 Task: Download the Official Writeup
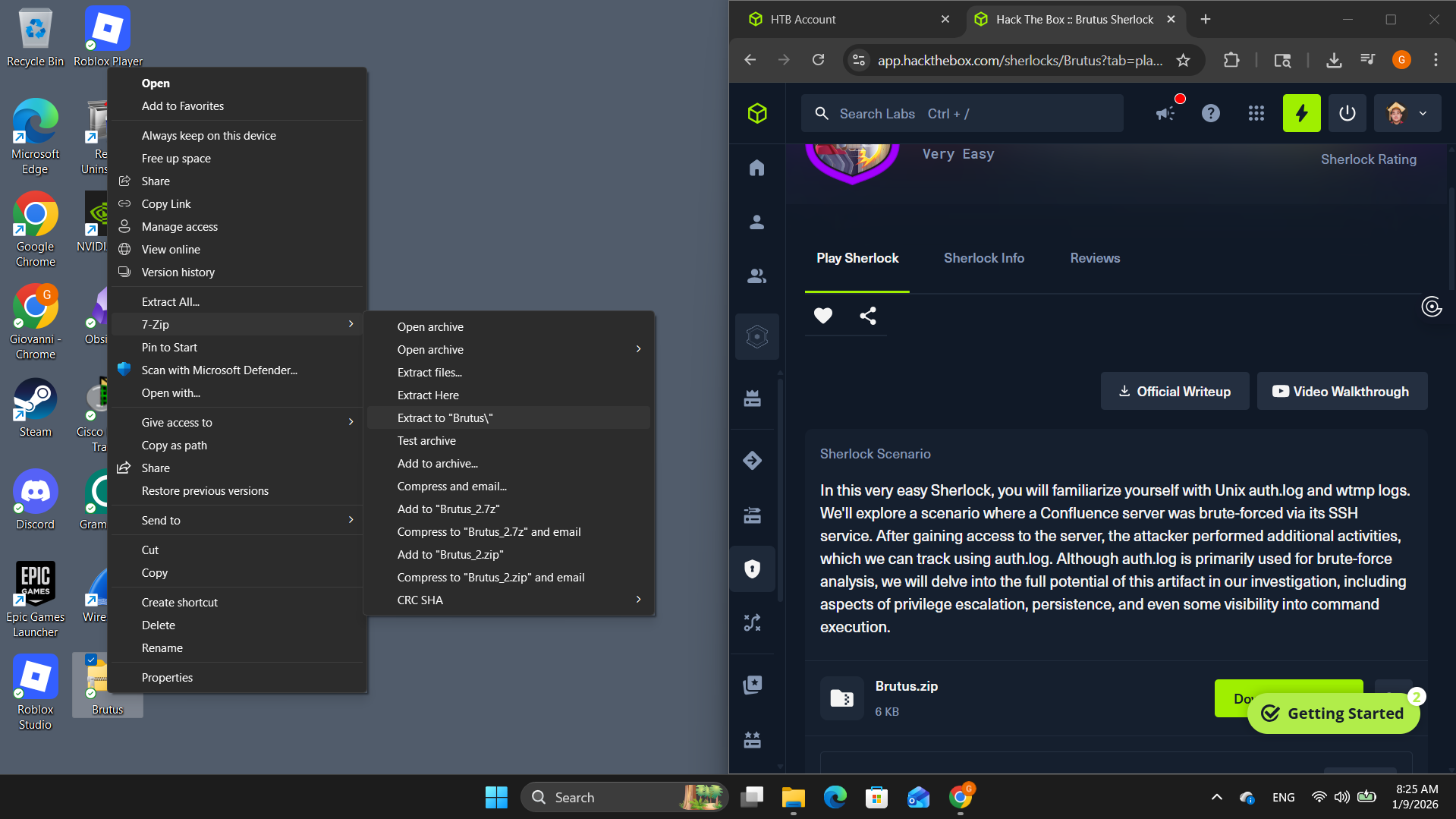point(1175,392)
